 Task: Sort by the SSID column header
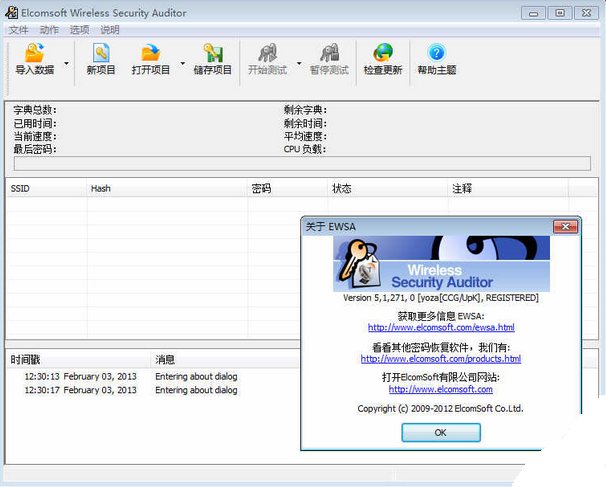click(x=20, y=188)
